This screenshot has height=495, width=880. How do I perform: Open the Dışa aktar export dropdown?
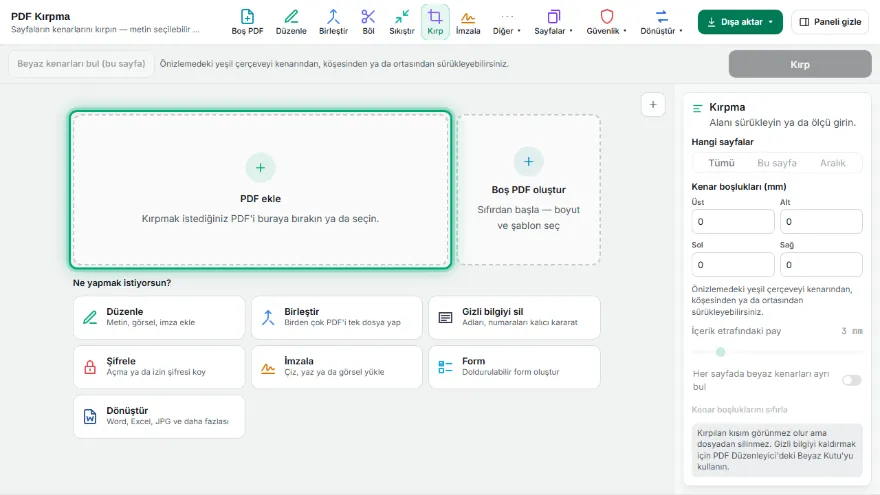point(740,22)
